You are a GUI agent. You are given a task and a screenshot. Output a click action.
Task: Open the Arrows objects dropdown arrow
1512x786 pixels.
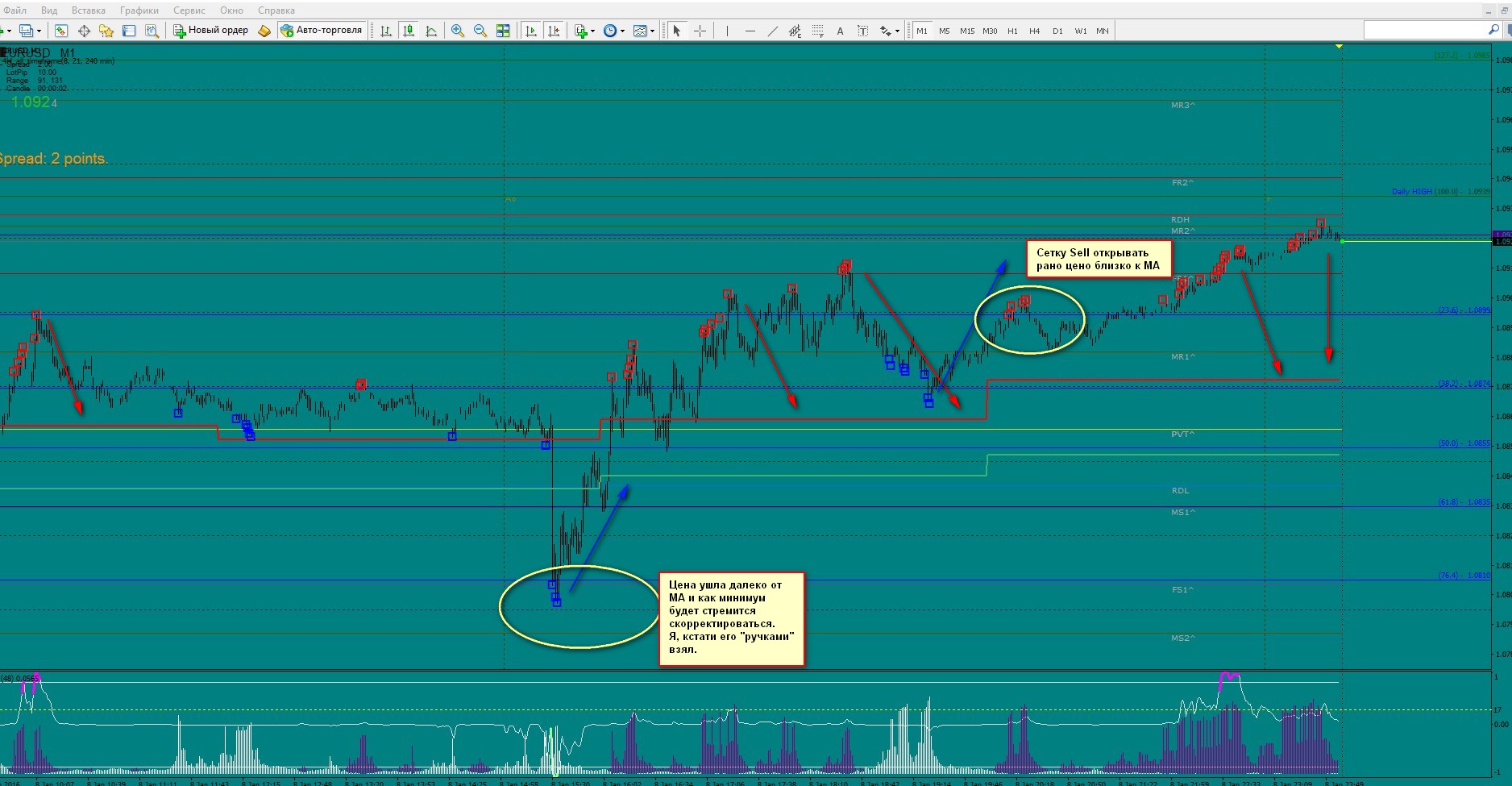[897, 31]
